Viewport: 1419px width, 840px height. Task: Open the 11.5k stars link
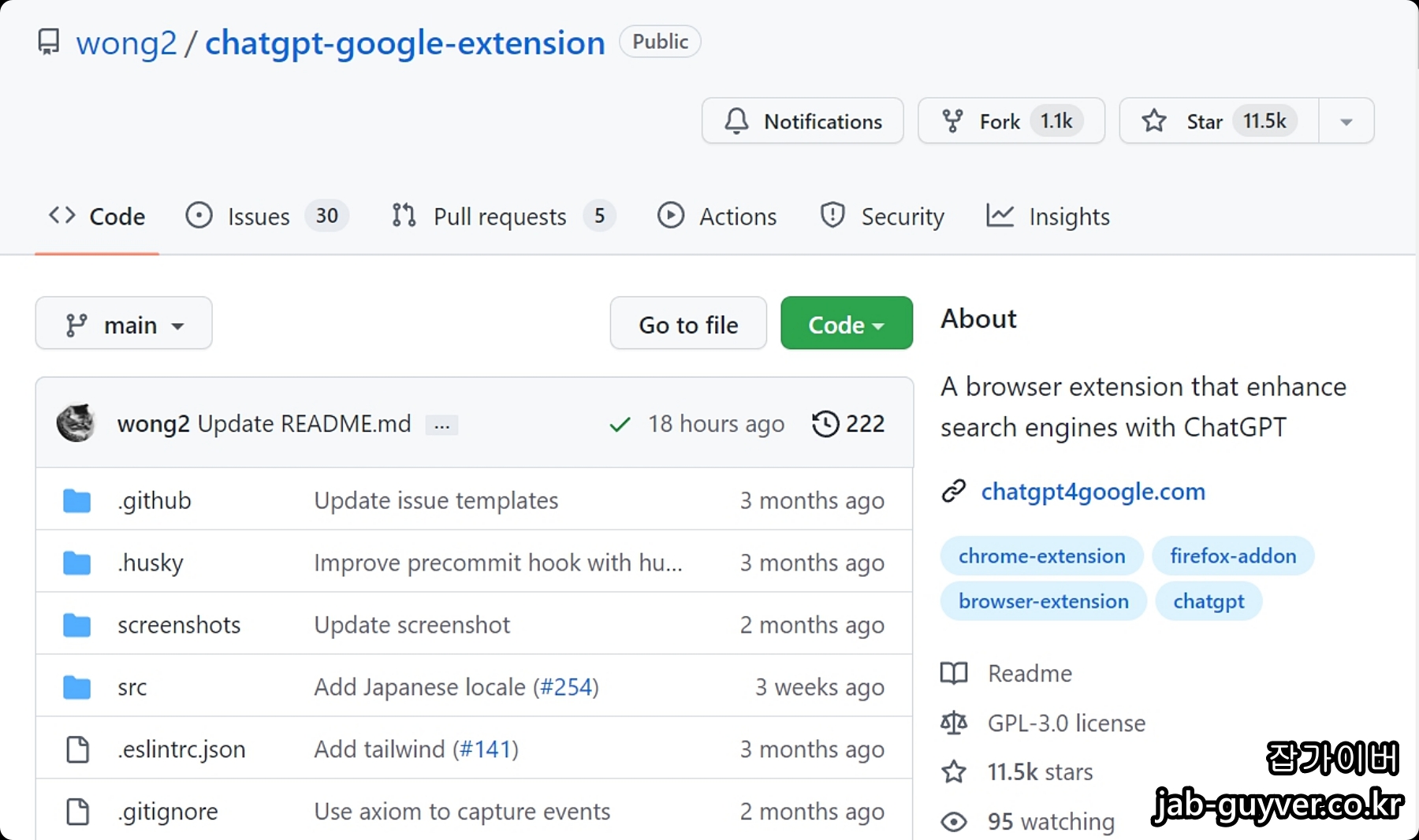(x=1041, y=772)
